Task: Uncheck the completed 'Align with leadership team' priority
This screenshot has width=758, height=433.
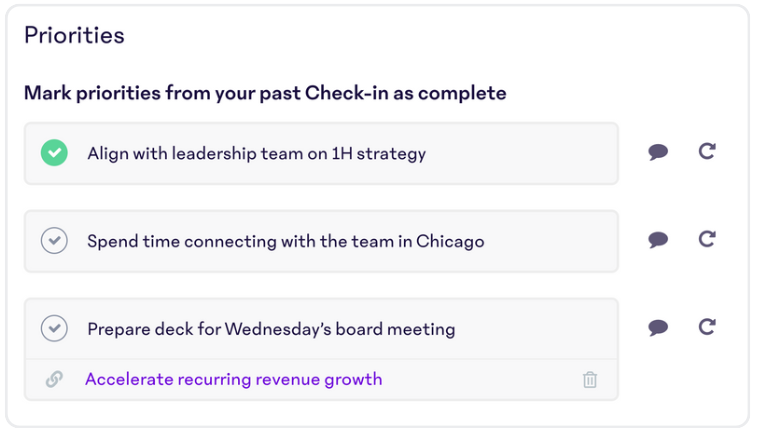Action: [x=54, y=153]
